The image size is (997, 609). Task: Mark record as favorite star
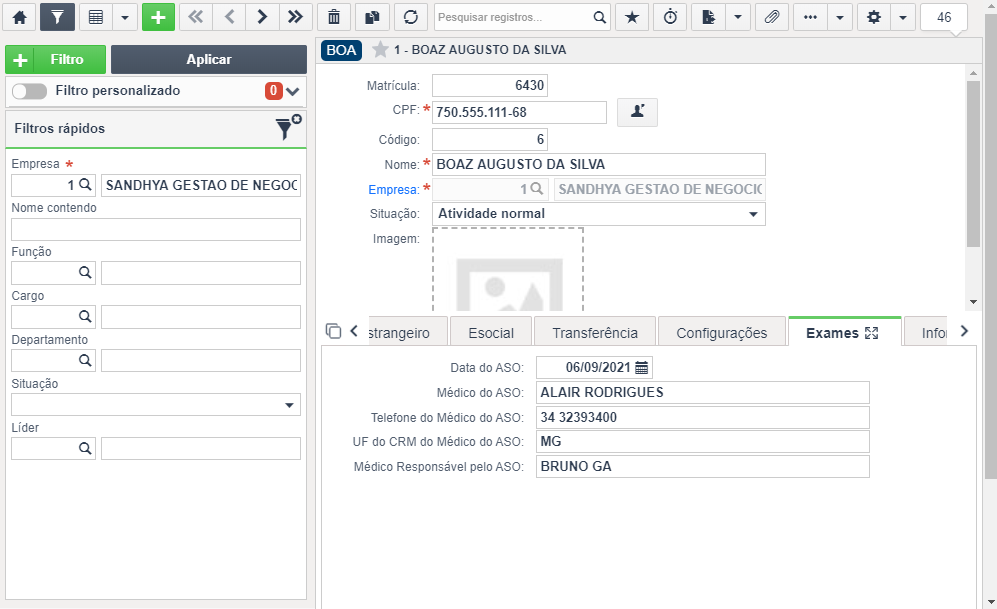point(380,50)
